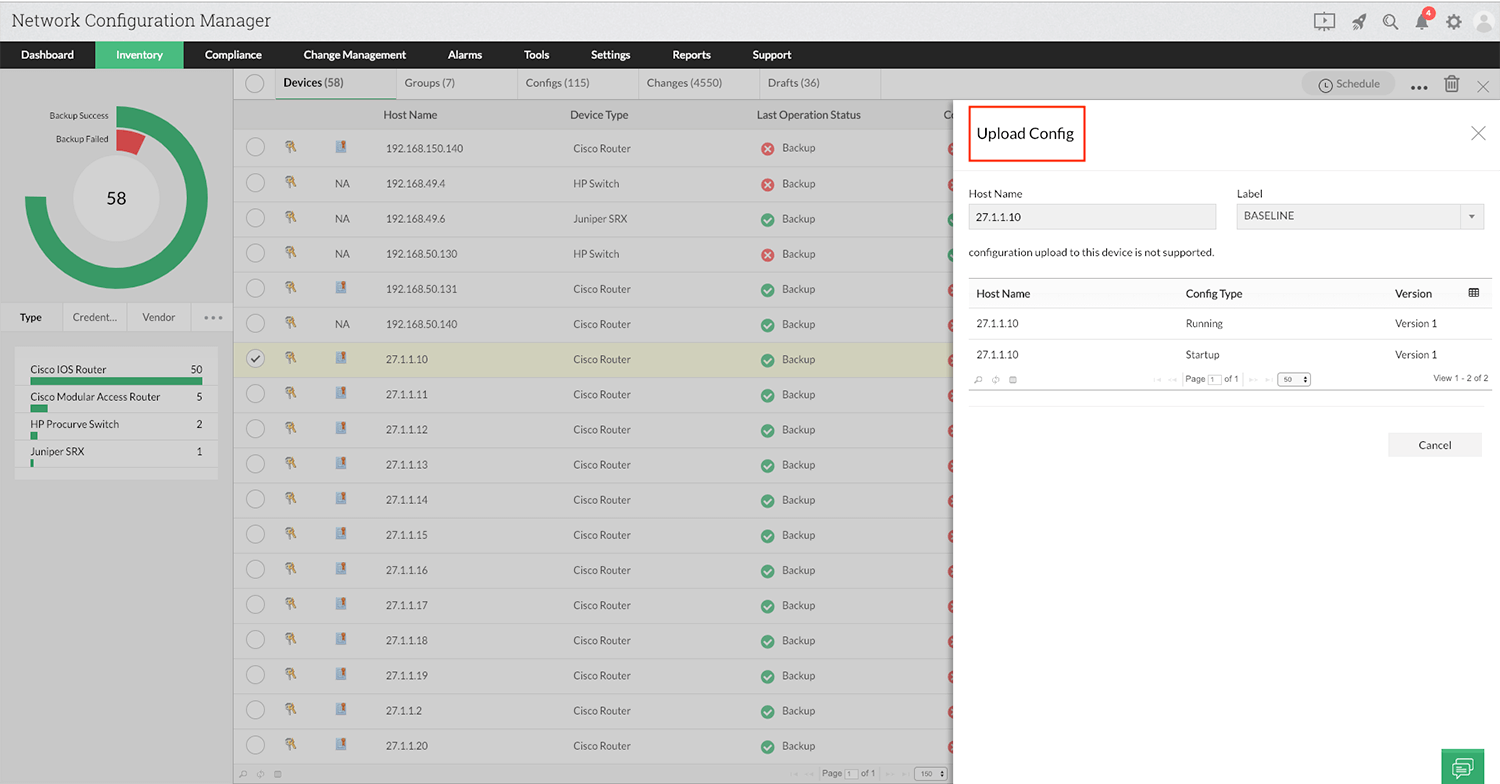Screen dimensions: 1500x784
Task: Select the row radio button for 192.168.49.4
Action: point(255,183)
